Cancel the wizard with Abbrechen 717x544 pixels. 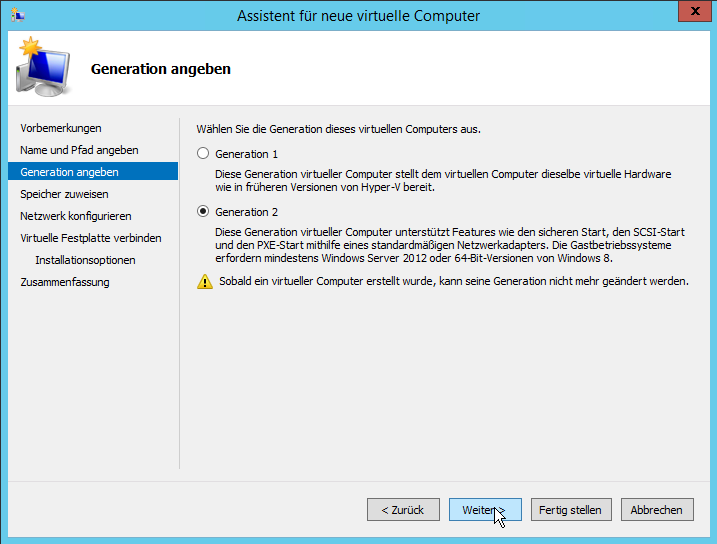click(x=656, y=510)
